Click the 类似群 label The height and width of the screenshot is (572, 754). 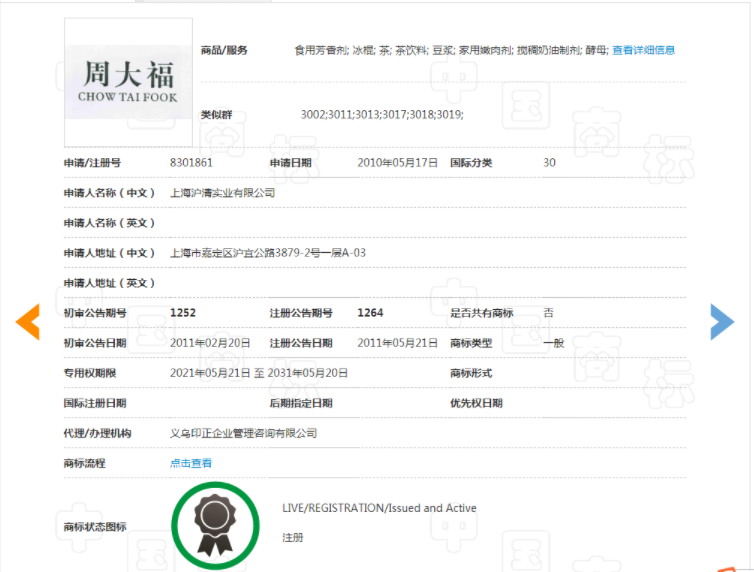pyautogui.click(x=216, y=114)
